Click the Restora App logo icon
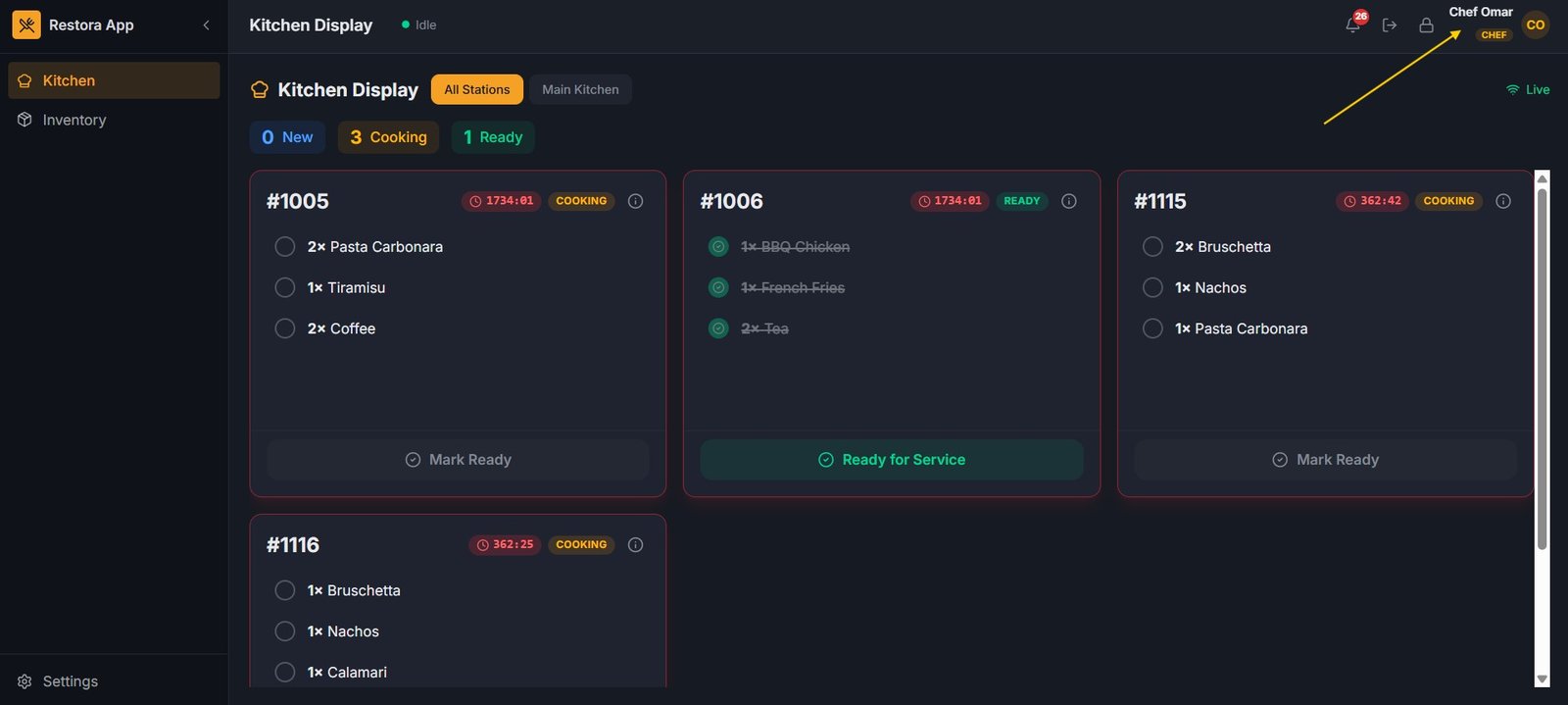Image resolution: width=1568 pixels, height=705 pixels. [x=26, y=25]
